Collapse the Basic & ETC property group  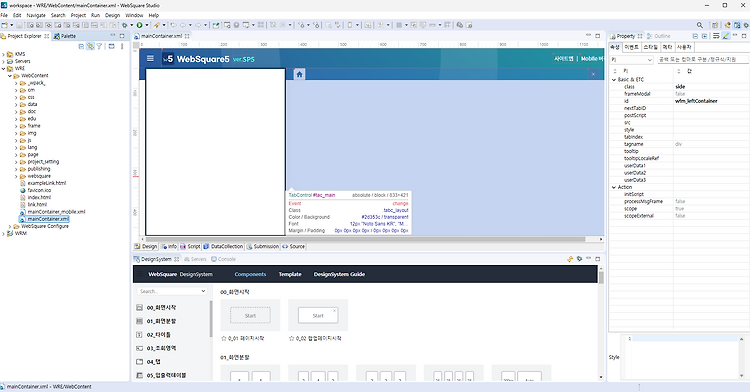click(x=614, y=79)
